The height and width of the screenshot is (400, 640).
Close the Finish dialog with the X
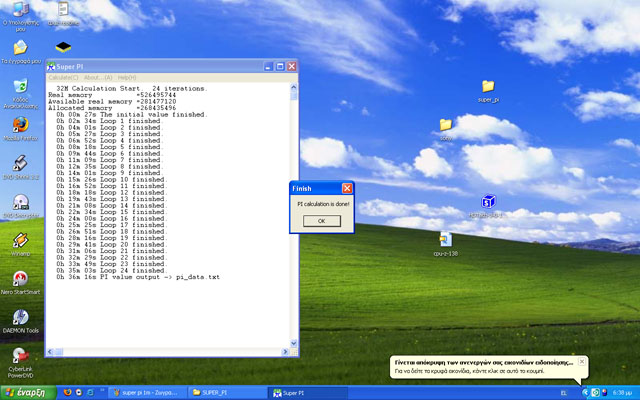point(347,188)
